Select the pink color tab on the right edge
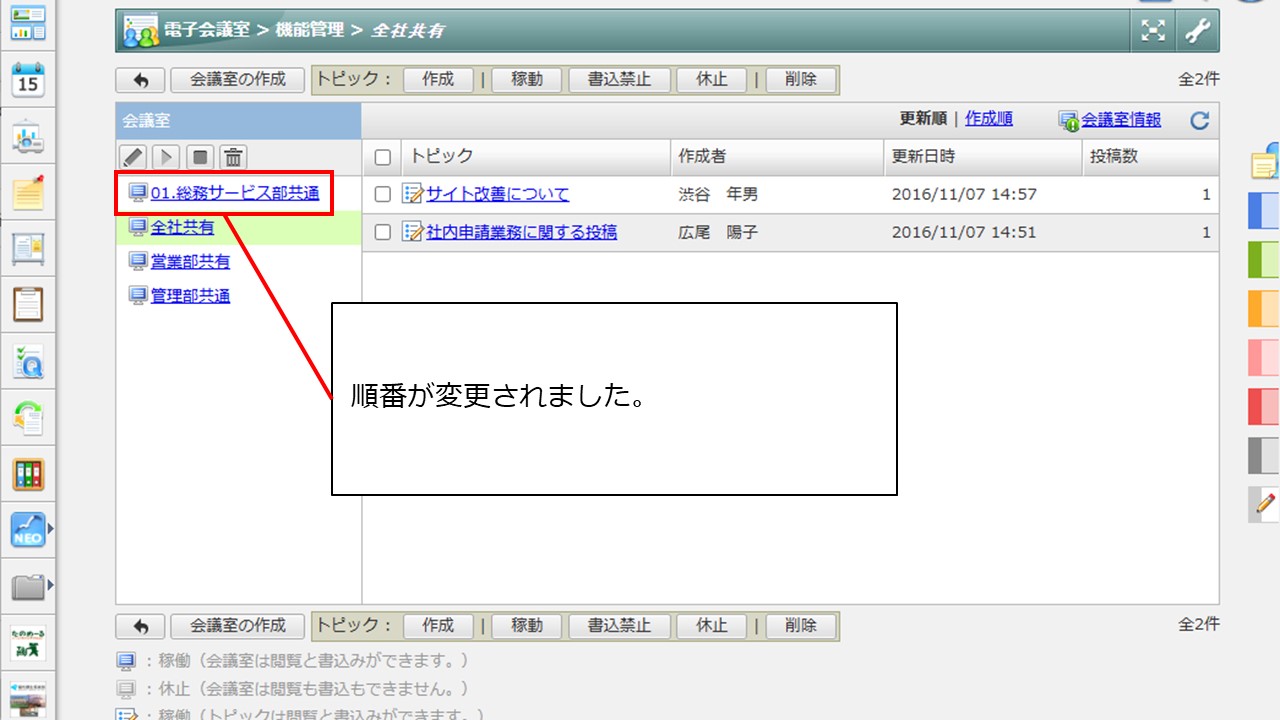This screenshot has width=1280, height=720. click(x=1264, y=358)
